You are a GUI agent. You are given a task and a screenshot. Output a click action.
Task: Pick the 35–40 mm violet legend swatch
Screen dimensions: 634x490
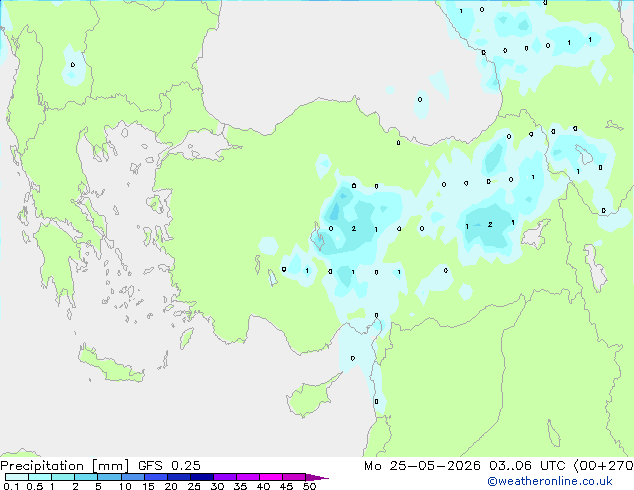tap(247, 477)
